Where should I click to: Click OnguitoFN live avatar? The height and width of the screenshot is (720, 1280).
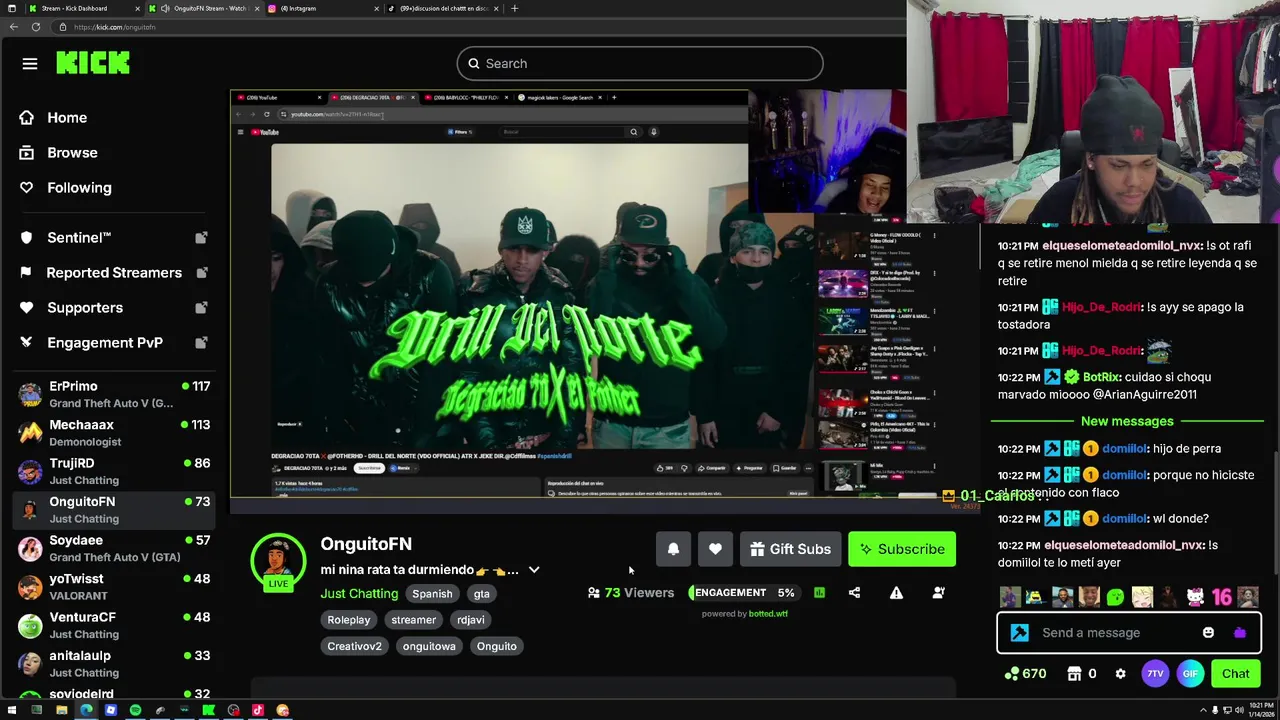coord(278,561)
